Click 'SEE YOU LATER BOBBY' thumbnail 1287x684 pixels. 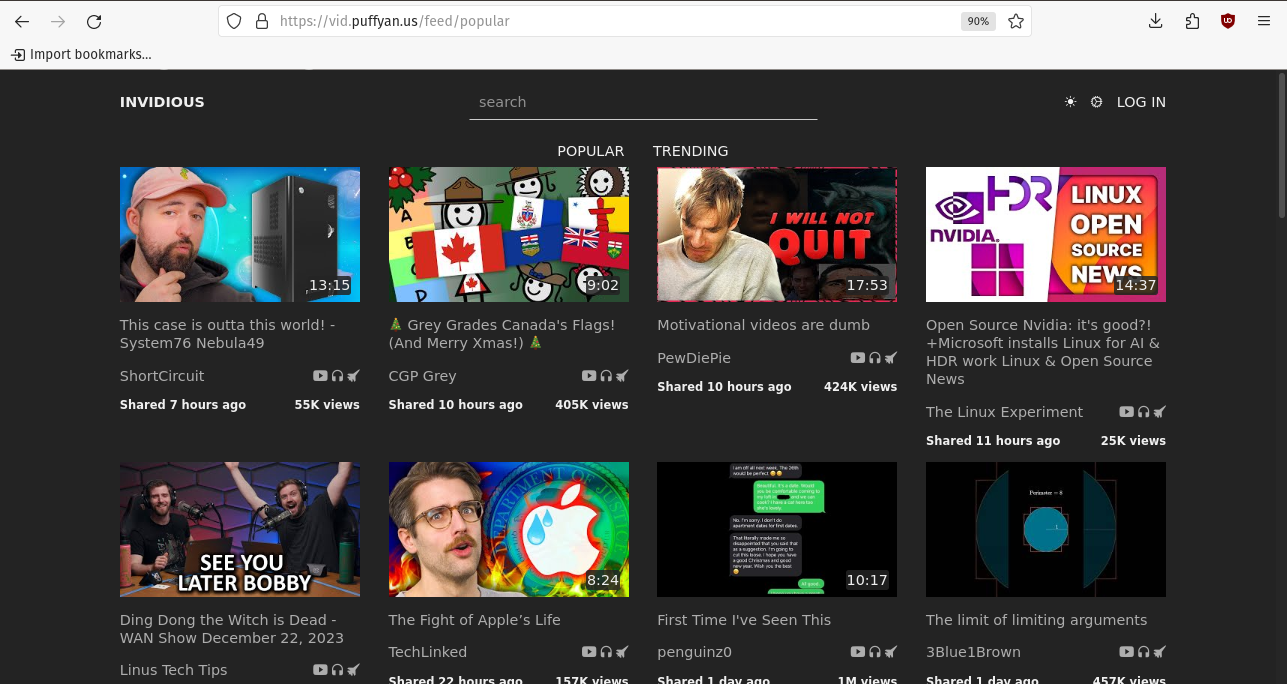point(240,529)
